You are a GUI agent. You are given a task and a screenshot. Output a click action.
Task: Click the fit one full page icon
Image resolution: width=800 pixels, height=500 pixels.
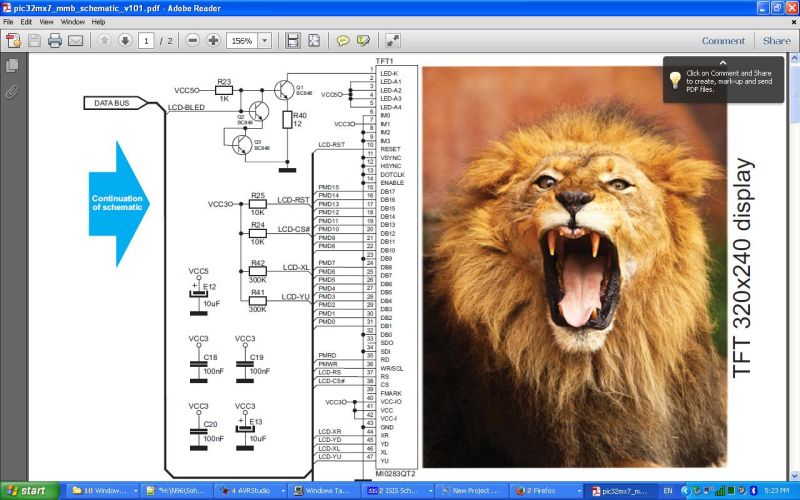[x=314, y=40]
